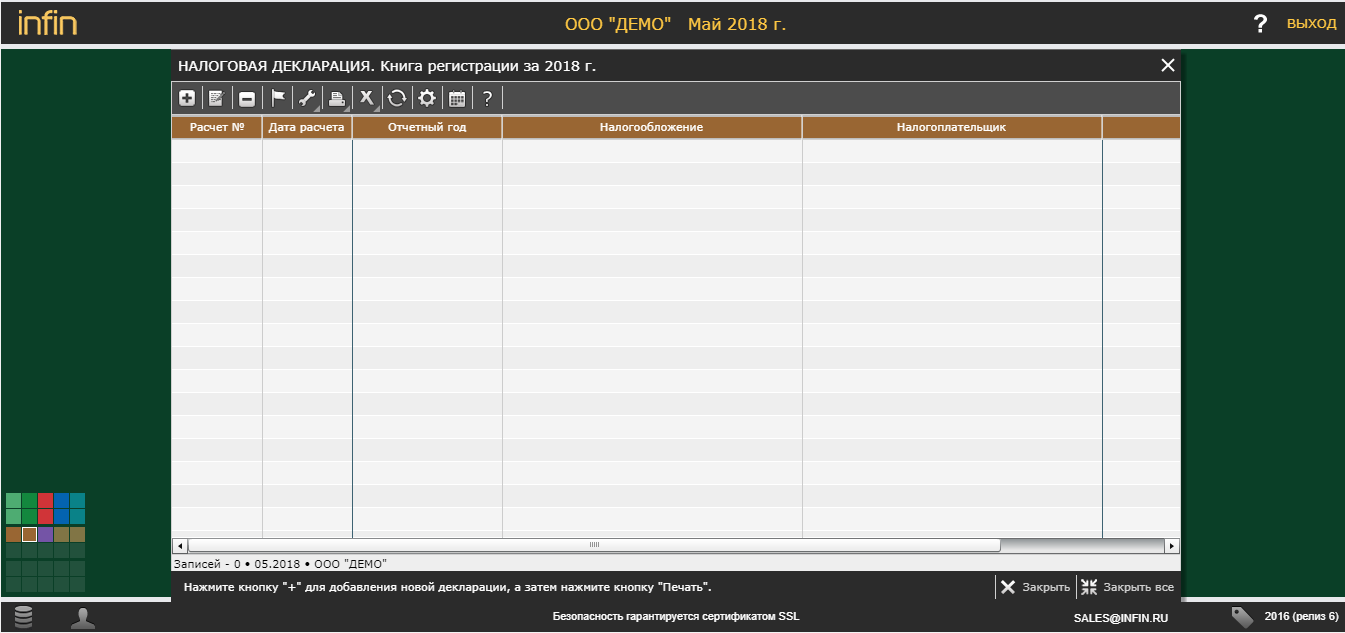Click the infin logo
This screenshot has height=633, width=1345.
(x=47, y=23)
